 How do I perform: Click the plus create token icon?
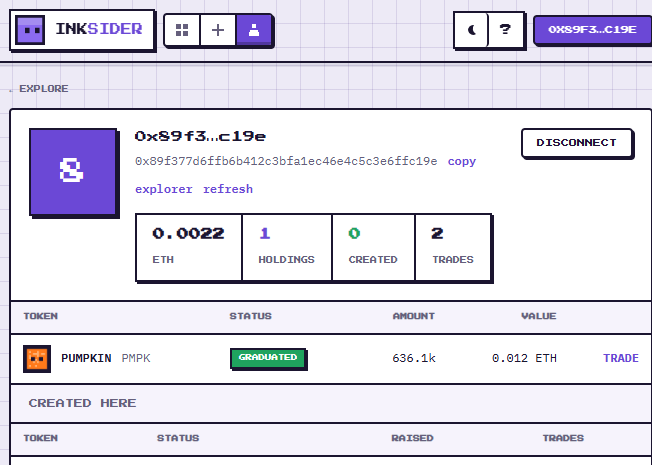(x=218, y=30)
